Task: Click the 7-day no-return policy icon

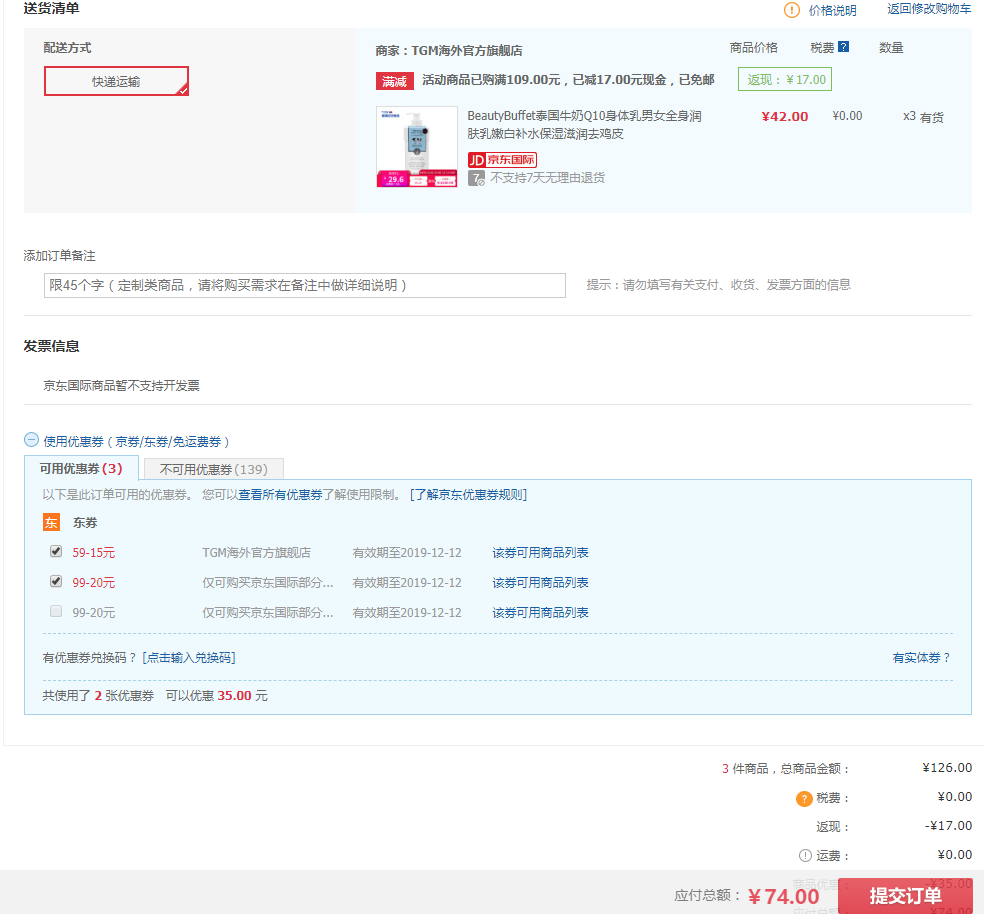Action: [x=476, y=178]
